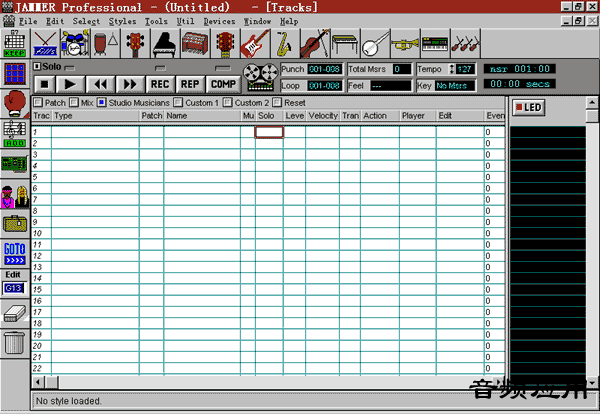The image size is (600, 414).
Task: Select the red electric guitar icon
Action: click(x=255, y=43)
